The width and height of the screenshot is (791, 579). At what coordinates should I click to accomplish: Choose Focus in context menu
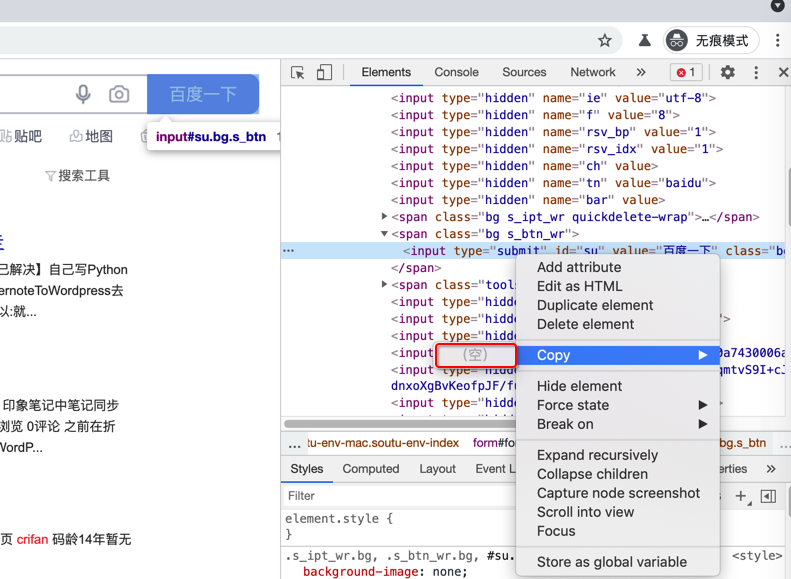click(618, 532)
